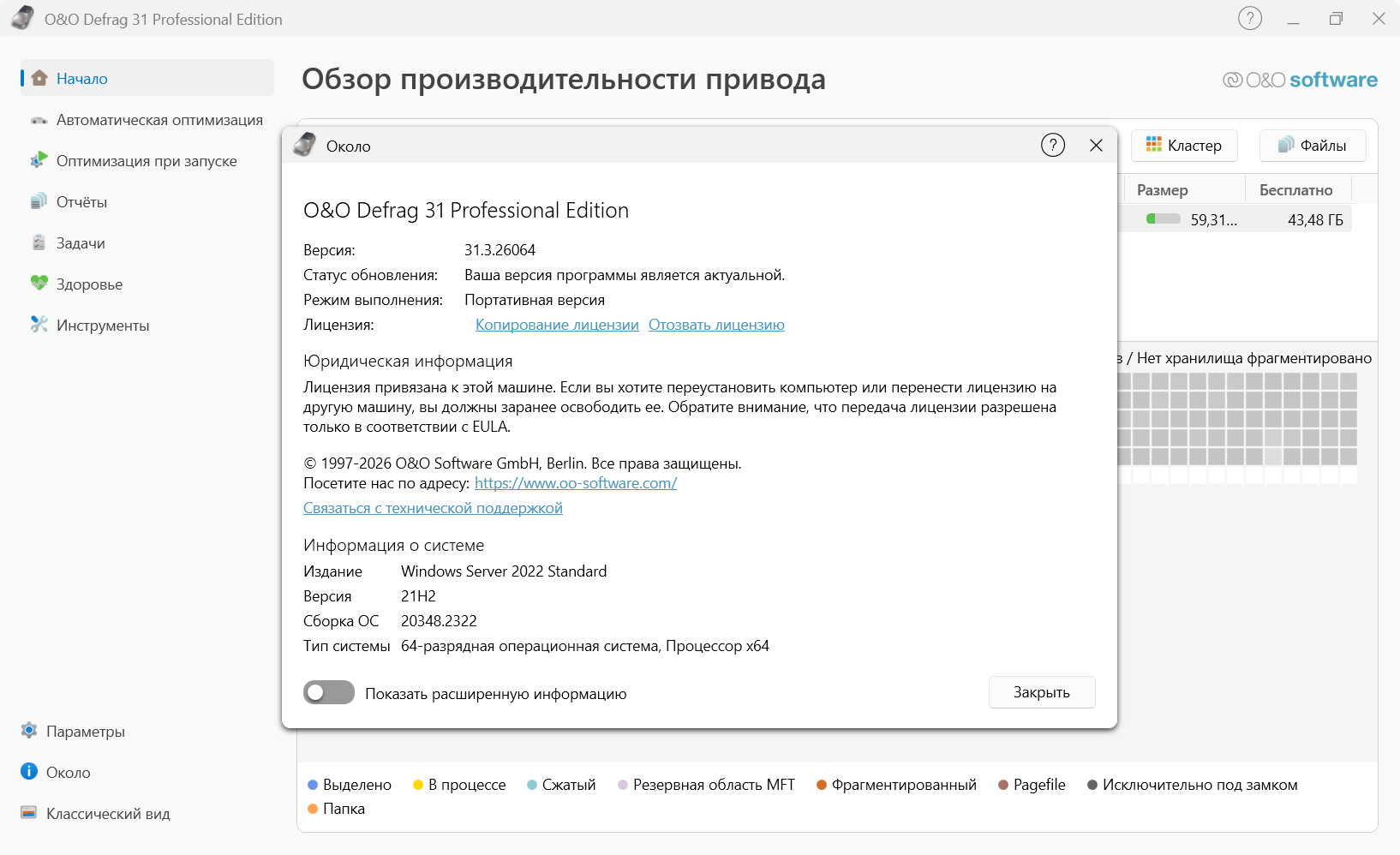Click the O&O Defrag app icon in title bar
The height and width of the screenshot is (855, 1400).
pyautogui.click(x=23, y=18)
